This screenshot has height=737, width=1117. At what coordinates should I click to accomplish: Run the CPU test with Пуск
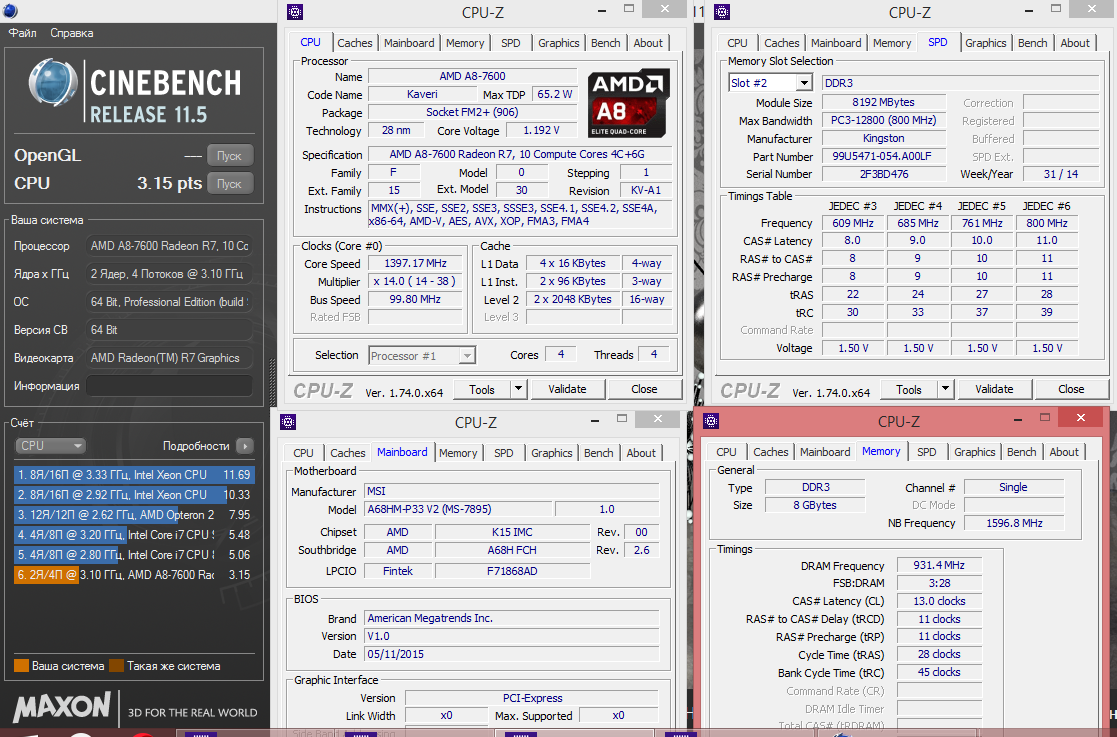229,184
